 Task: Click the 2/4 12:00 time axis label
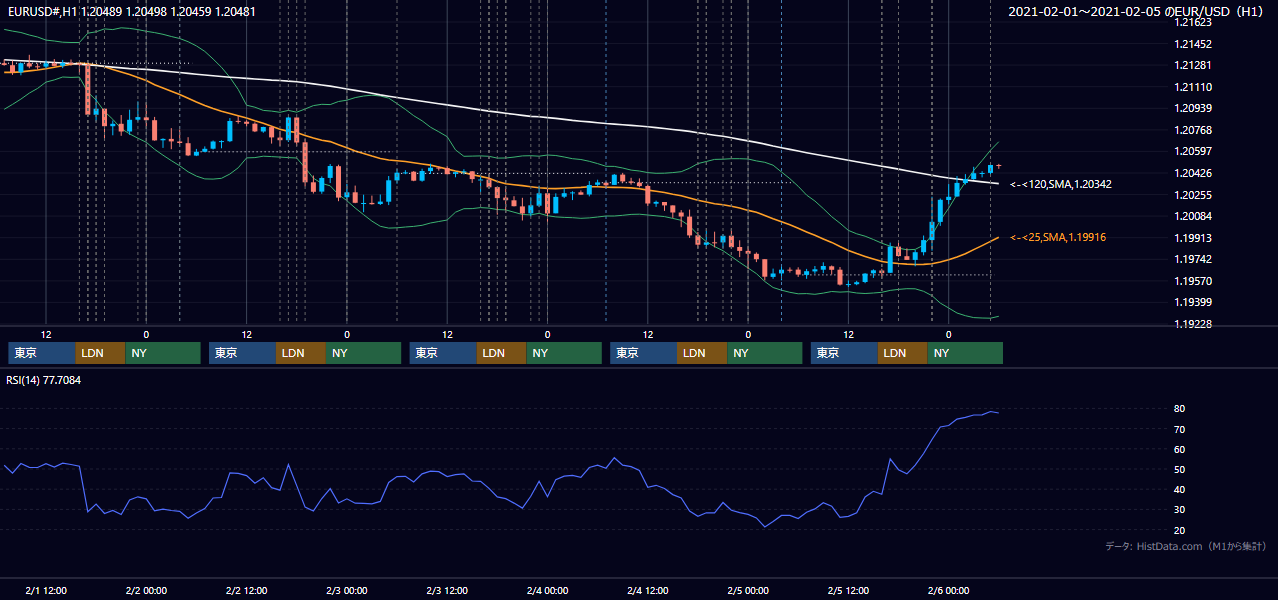pyautogui.click(x=648, y=590)
